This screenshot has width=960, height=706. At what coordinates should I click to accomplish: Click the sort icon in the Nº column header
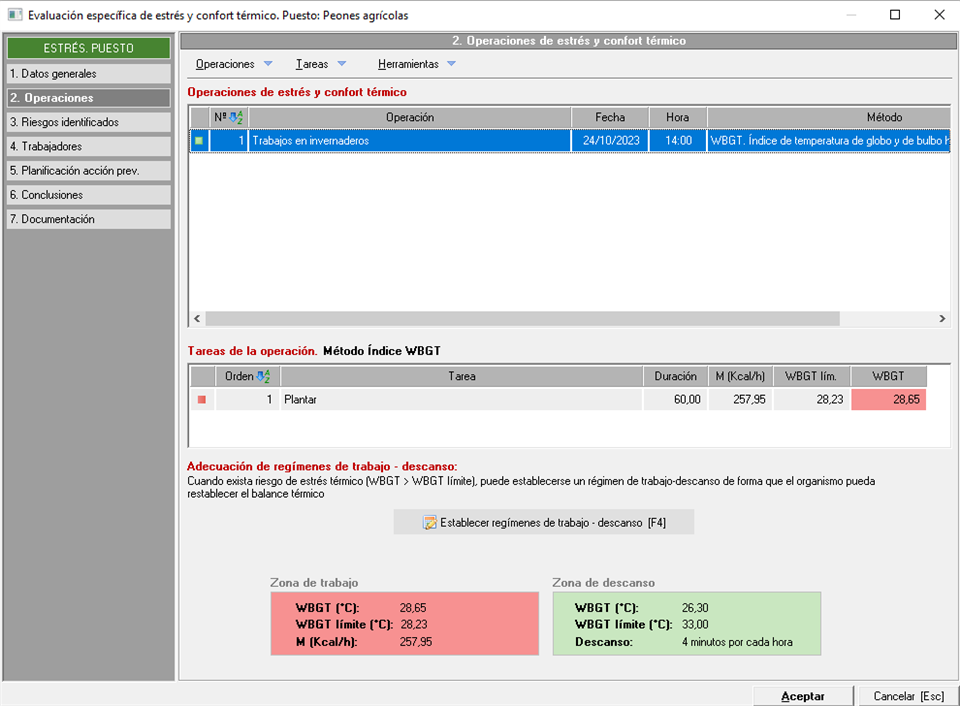(x=236, y=118)
